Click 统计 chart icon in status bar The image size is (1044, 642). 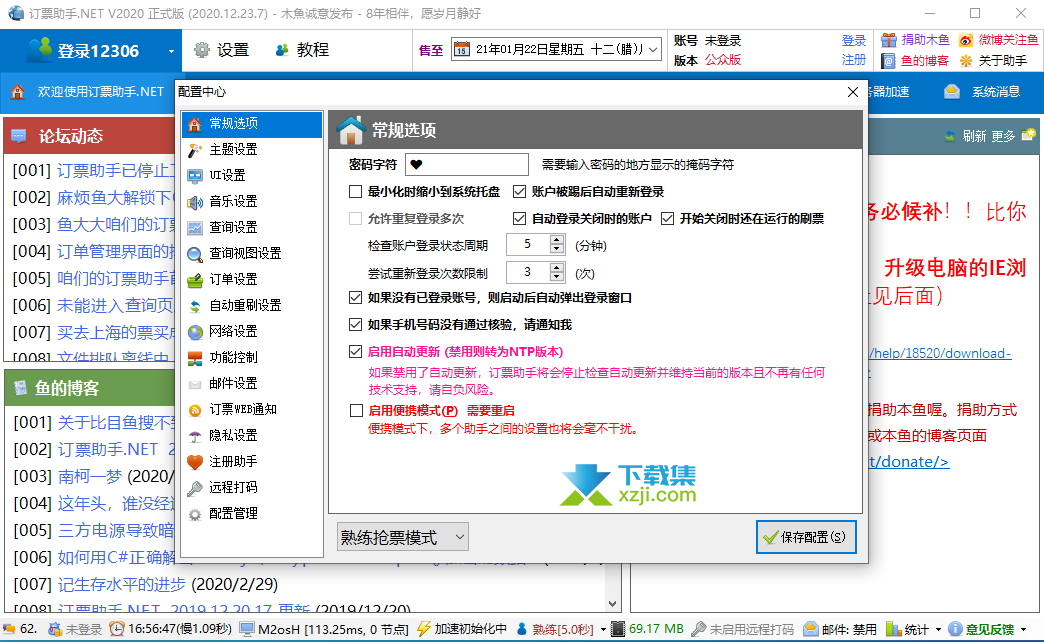(x=893, y=629)
